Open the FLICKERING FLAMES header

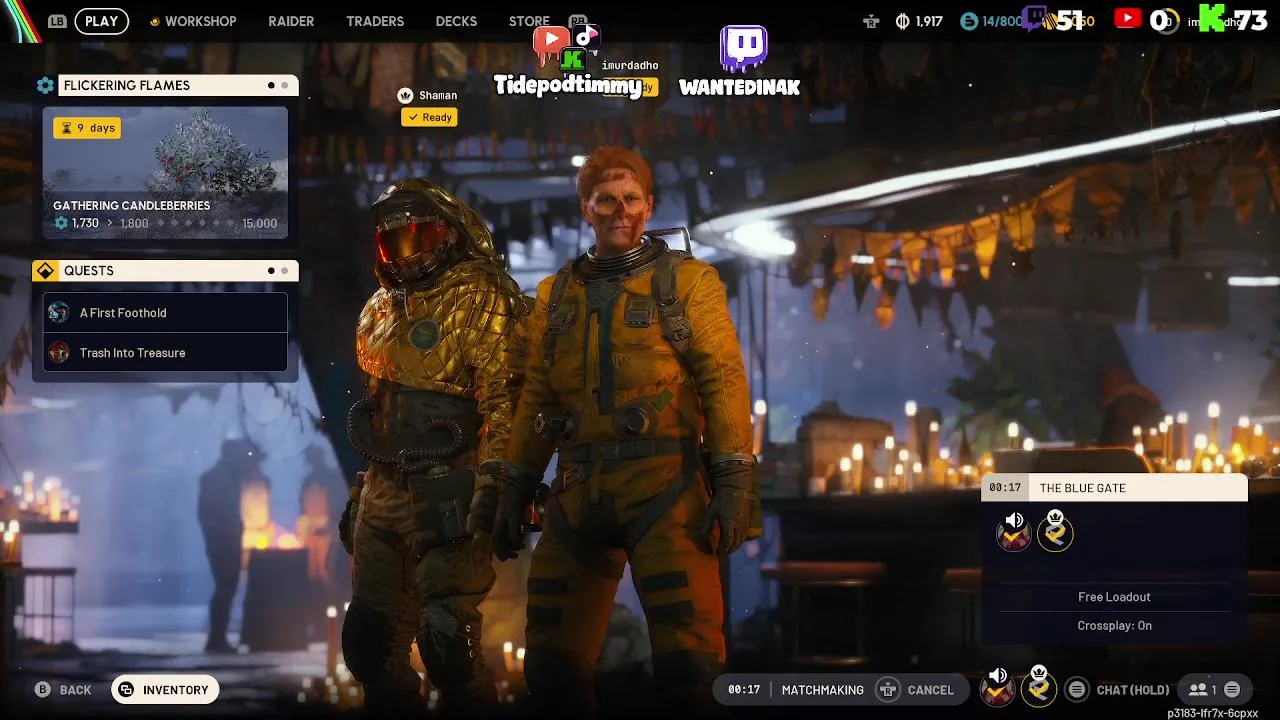[x=178, y=85]
